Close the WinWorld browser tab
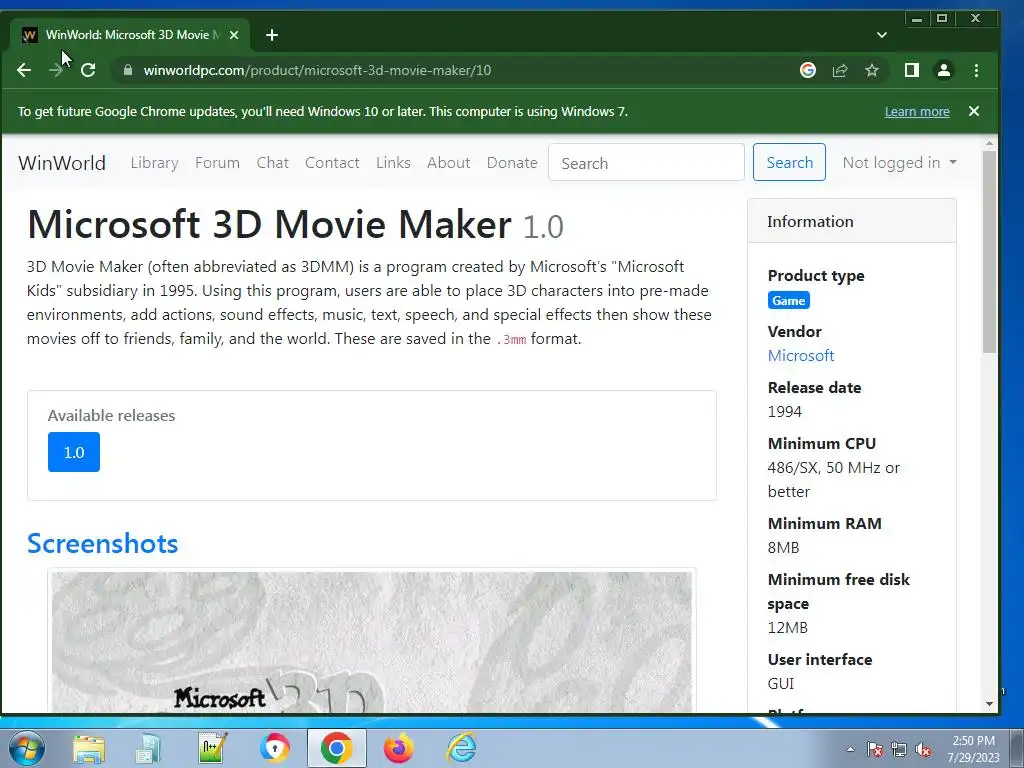The height and width of the screenshot is (768, 1024). click(234, 35)
